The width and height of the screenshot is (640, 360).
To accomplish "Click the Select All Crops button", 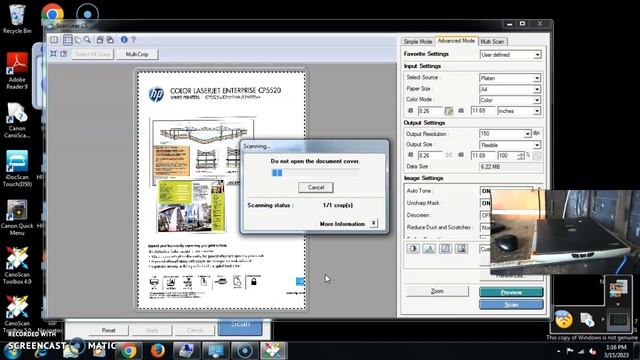I will coord(93,54).
